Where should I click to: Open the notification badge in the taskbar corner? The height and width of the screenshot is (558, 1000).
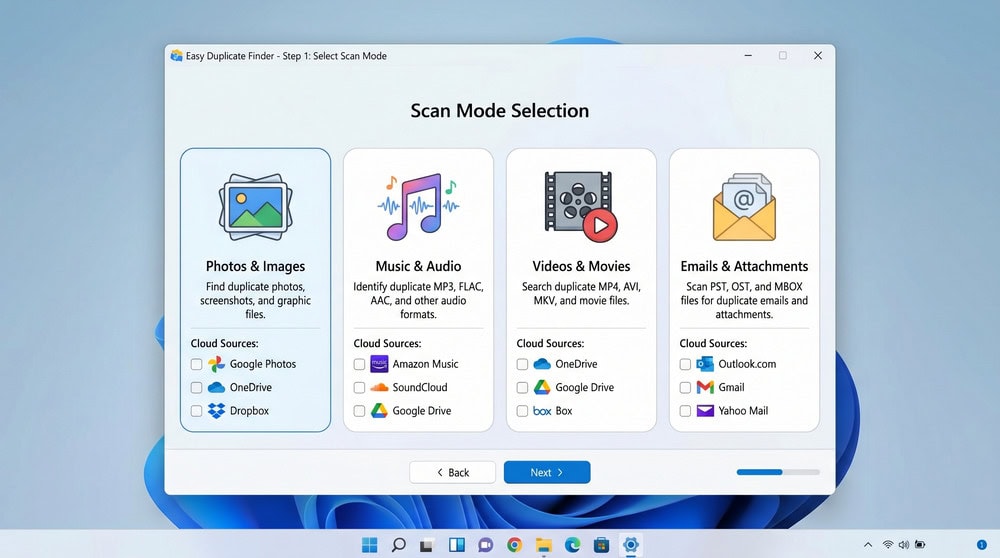[x=982, y=545]
